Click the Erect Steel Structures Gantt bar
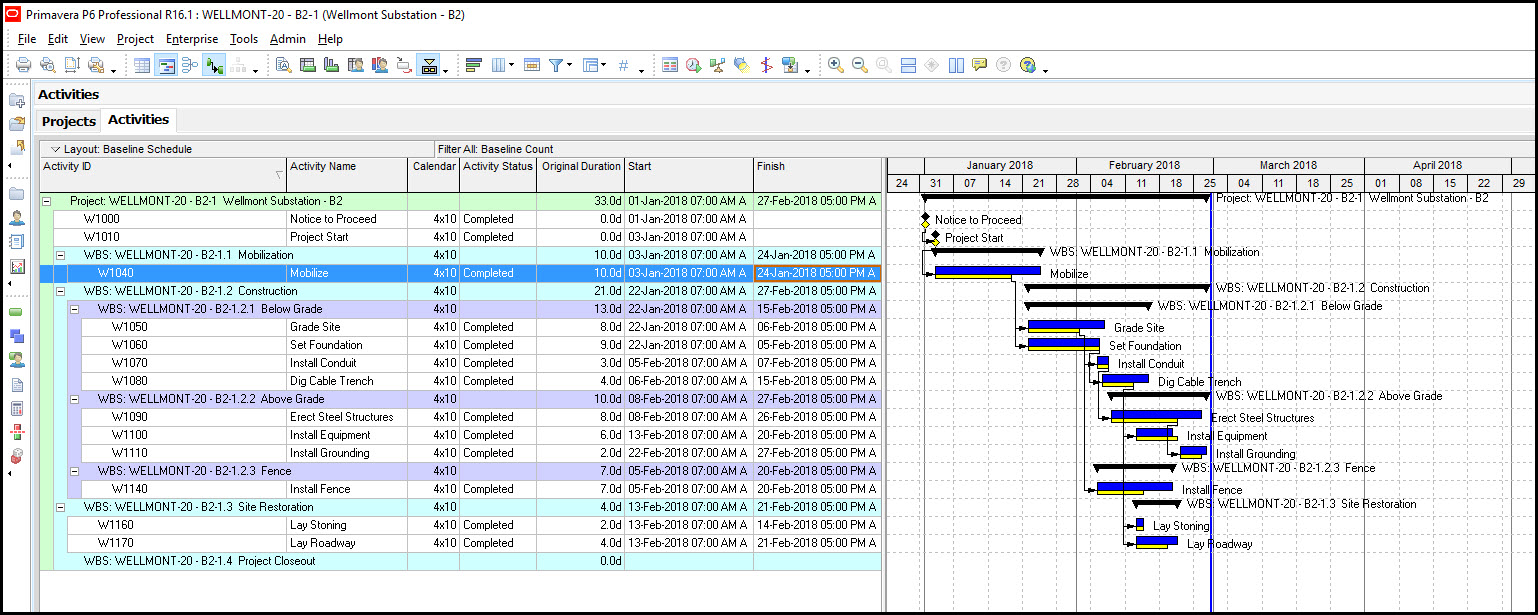Image resolution: width=1538 pixels, height=615 pixels. pyautogui.click(x=1156, y=414)
